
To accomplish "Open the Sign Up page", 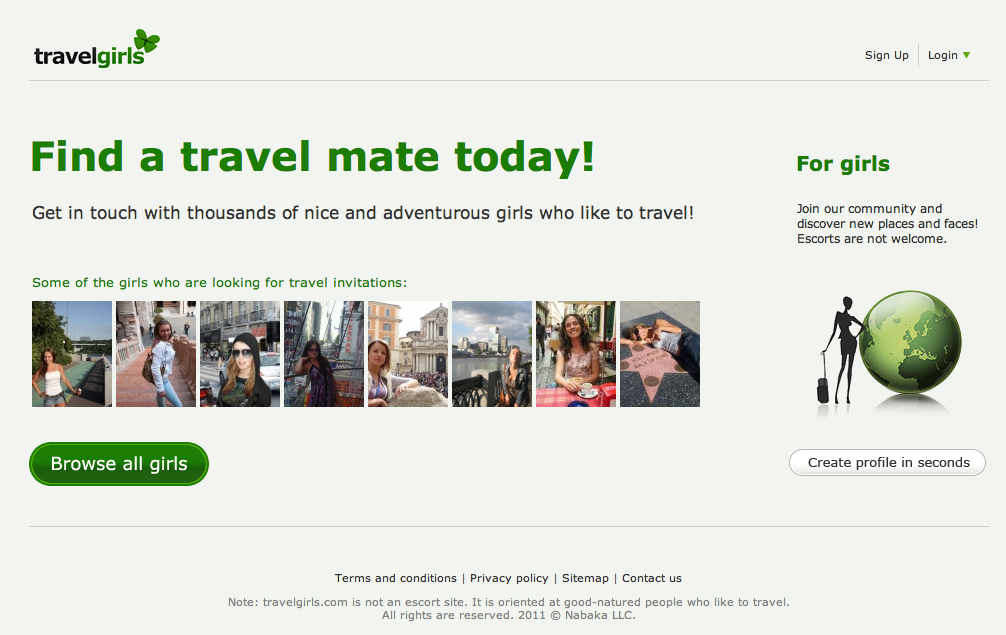I will pyautogui.click(x=887, y=55).
